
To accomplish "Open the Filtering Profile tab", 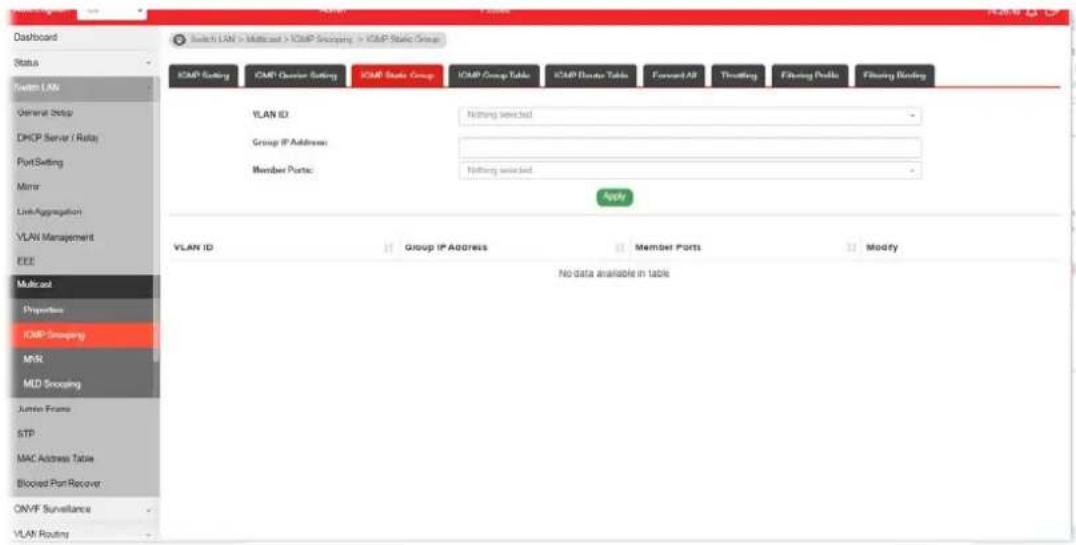I will pos(810,76).
